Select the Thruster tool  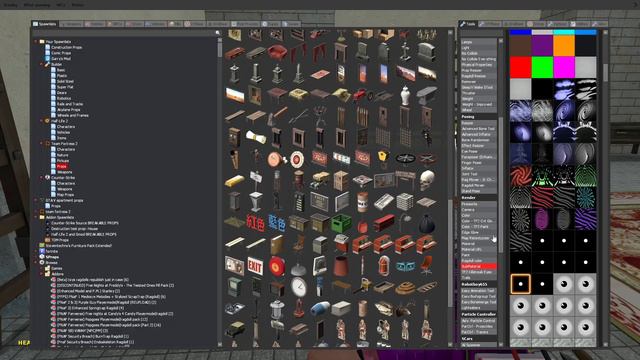pyautogui.click(x=478, y=93)
